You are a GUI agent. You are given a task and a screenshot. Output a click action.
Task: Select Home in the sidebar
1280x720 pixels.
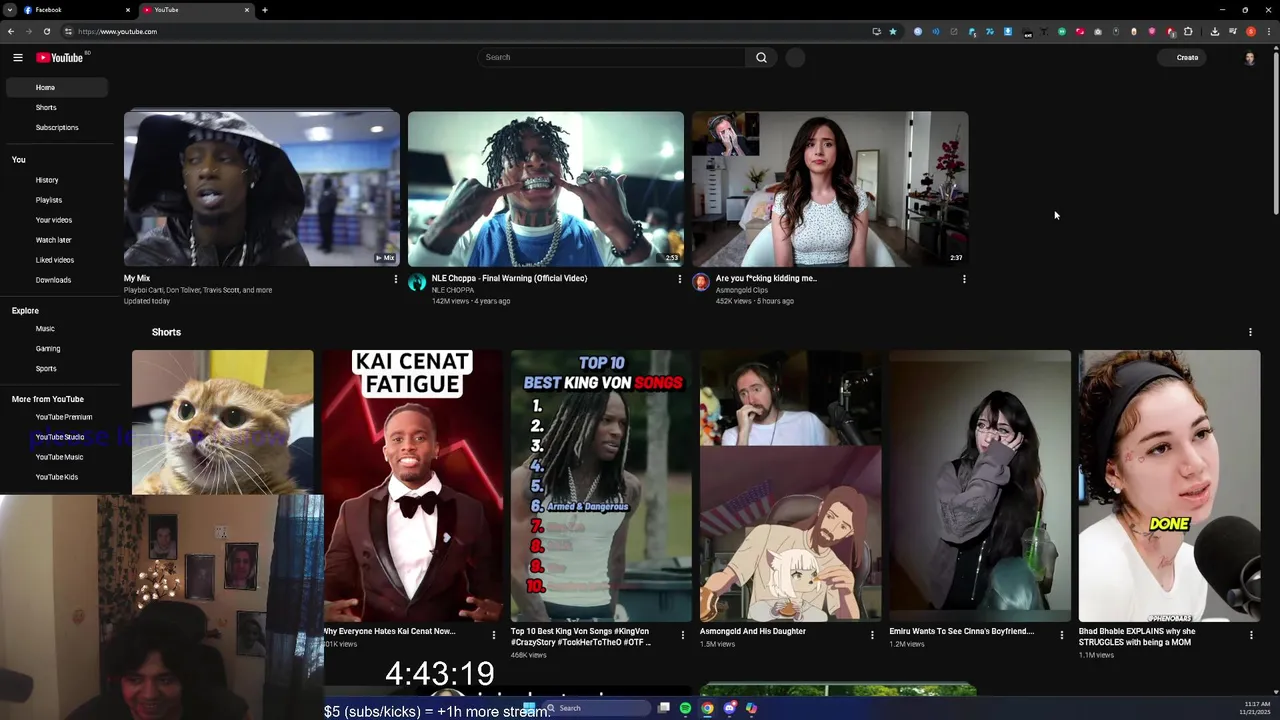coord(56,88)
